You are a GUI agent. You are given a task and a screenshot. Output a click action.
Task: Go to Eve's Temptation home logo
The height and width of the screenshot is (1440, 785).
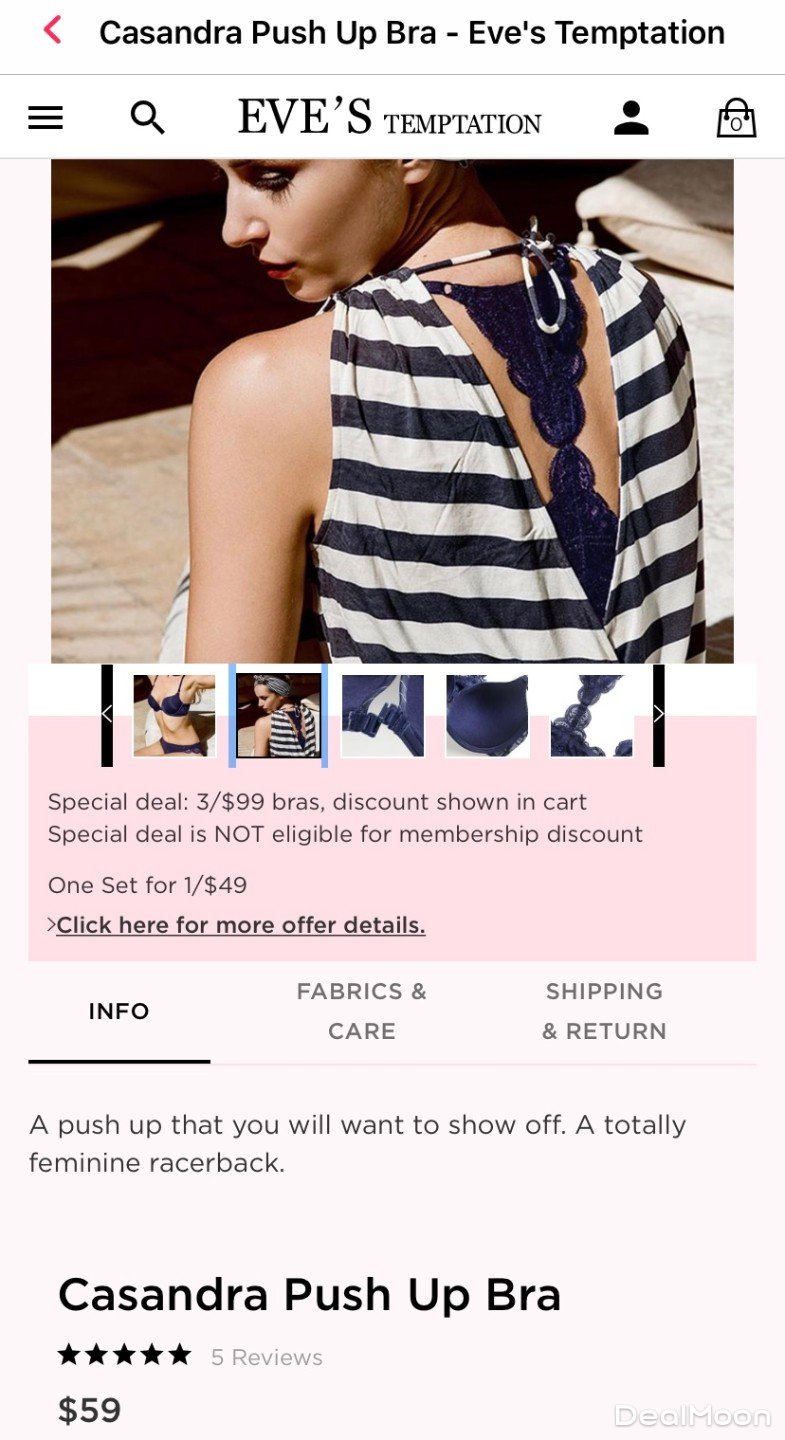pos(389,117)
